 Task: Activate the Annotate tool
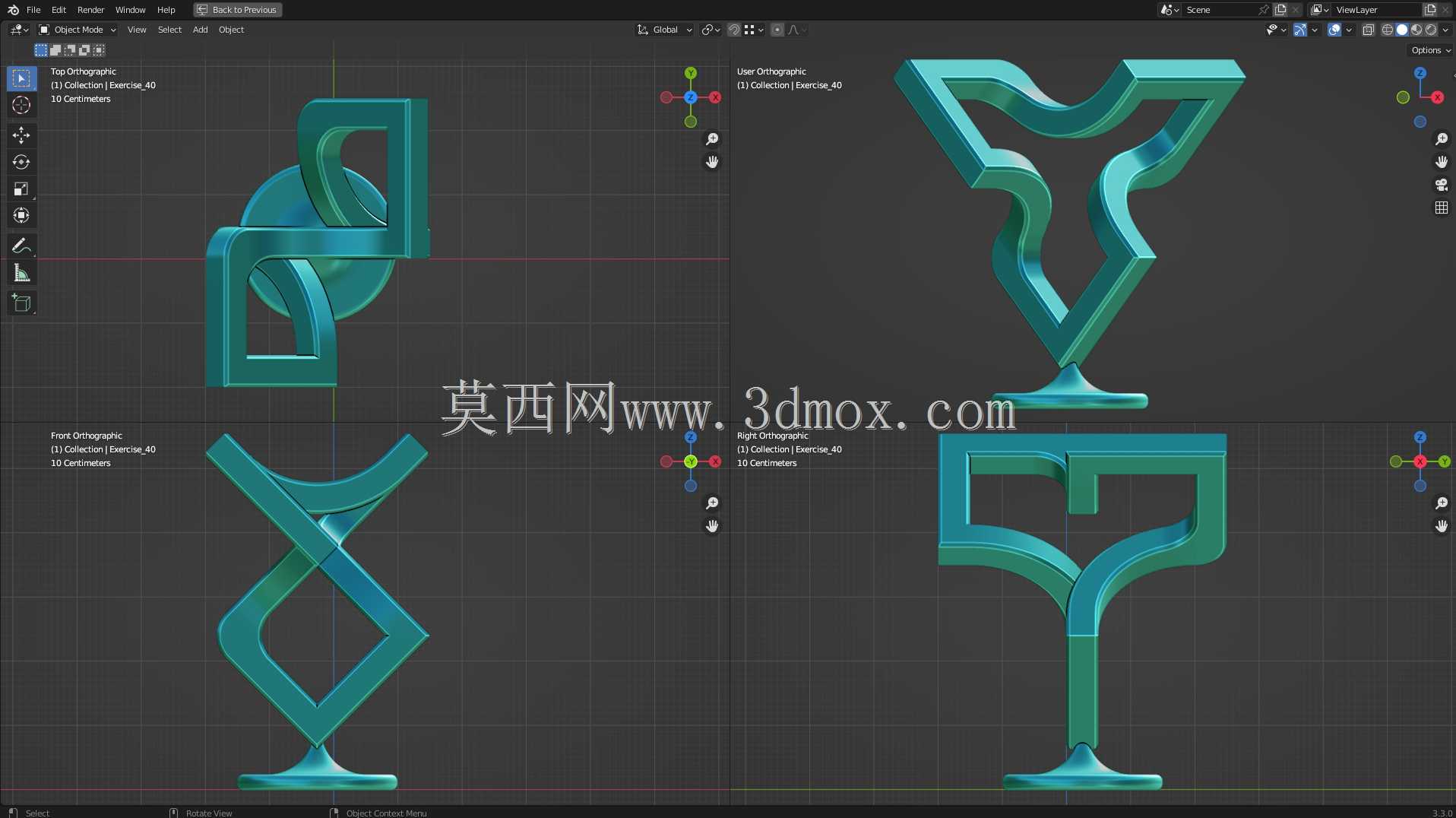[21, 246]
